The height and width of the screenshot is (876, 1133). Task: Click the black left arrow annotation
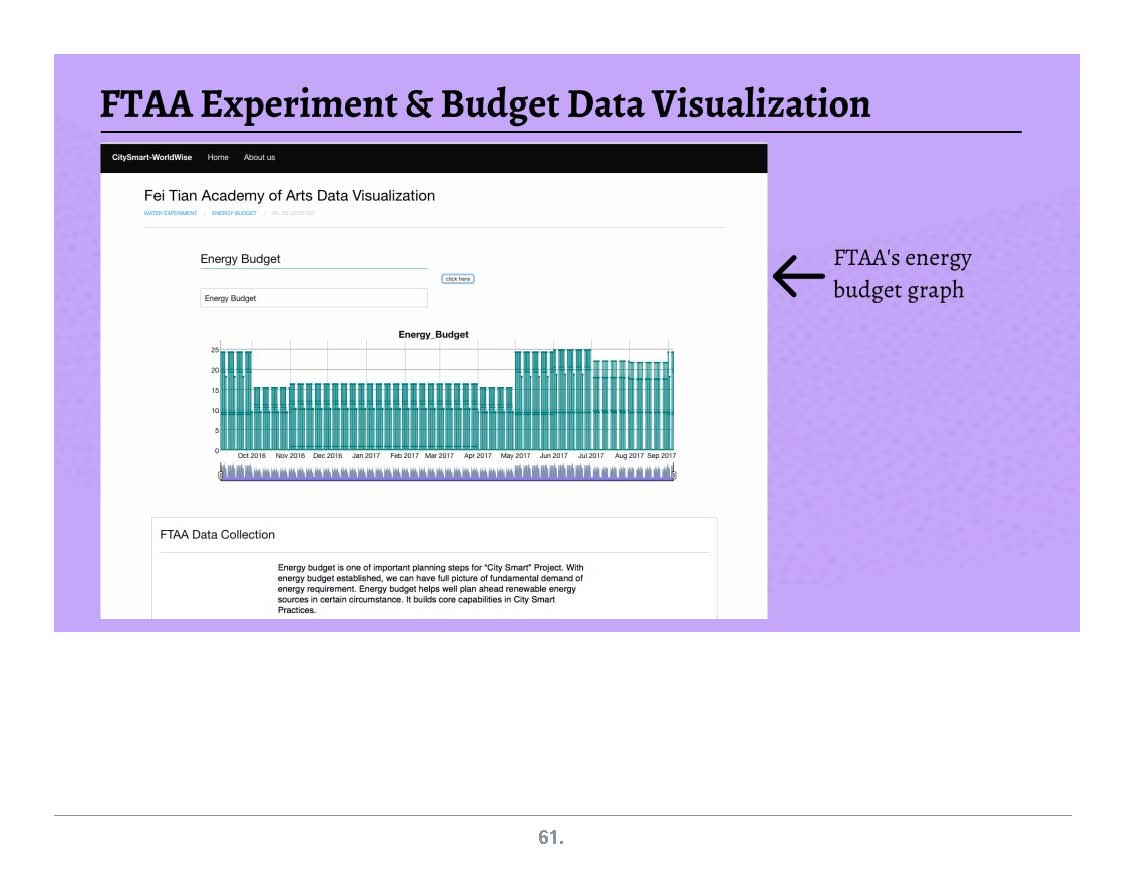pos(797,276)
